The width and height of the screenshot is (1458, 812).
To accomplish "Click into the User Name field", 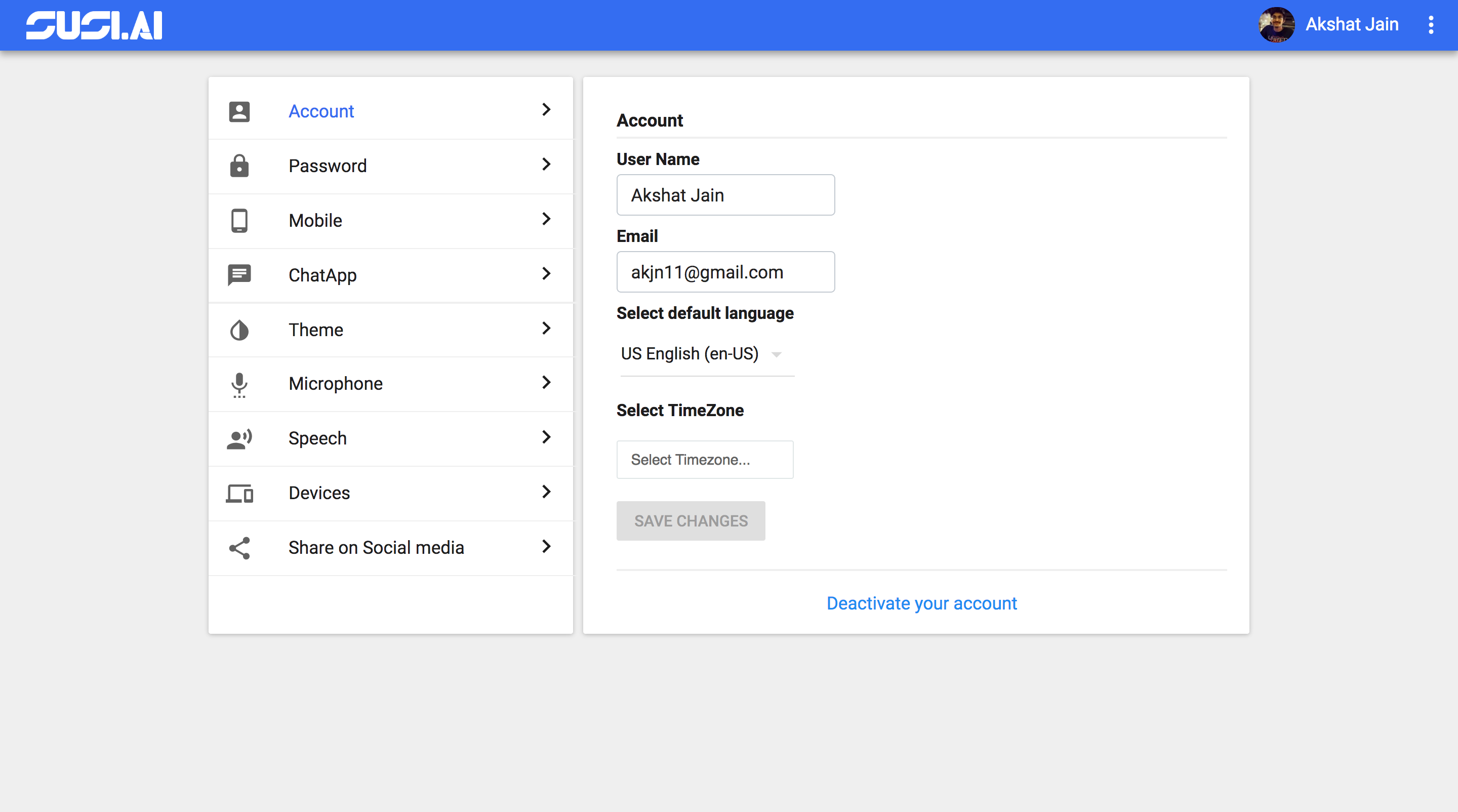I will 725,195.
